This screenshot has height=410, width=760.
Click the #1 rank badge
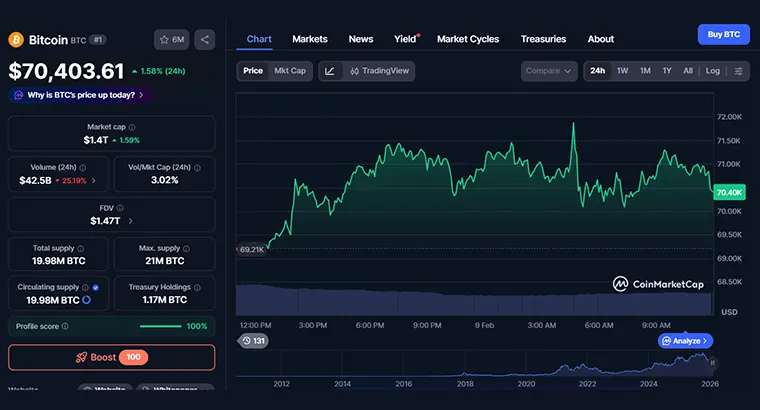pos(98,40)
